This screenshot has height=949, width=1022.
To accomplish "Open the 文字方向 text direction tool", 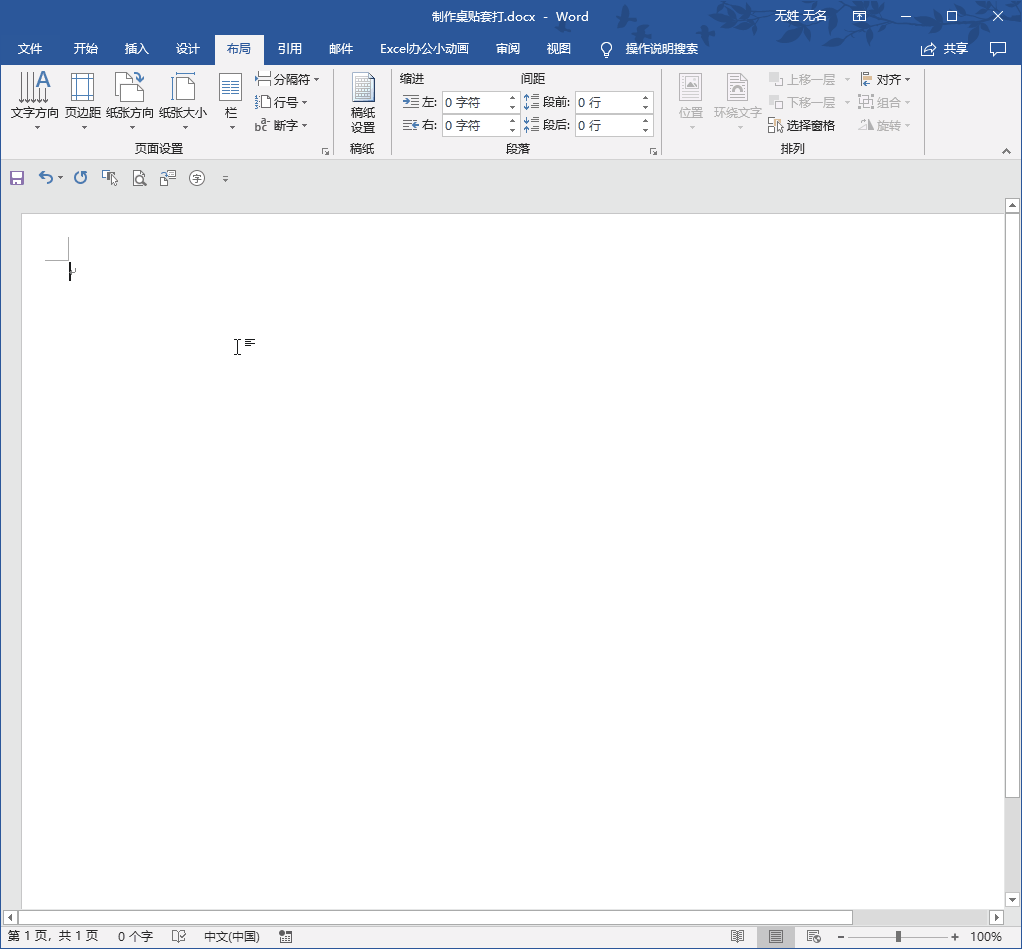I will click(35, 101).
